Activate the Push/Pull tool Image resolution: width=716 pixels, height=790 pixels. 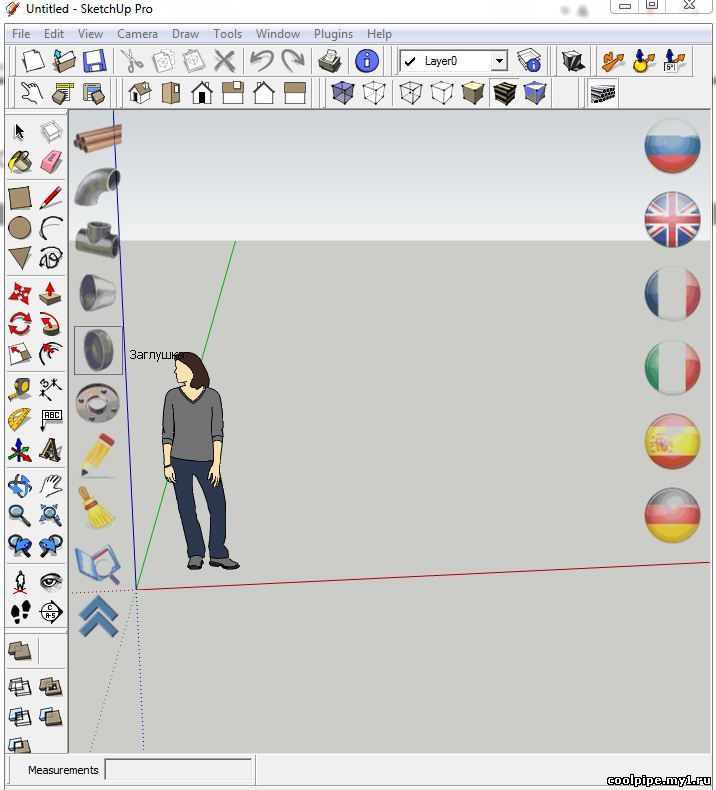click(51, 293)
